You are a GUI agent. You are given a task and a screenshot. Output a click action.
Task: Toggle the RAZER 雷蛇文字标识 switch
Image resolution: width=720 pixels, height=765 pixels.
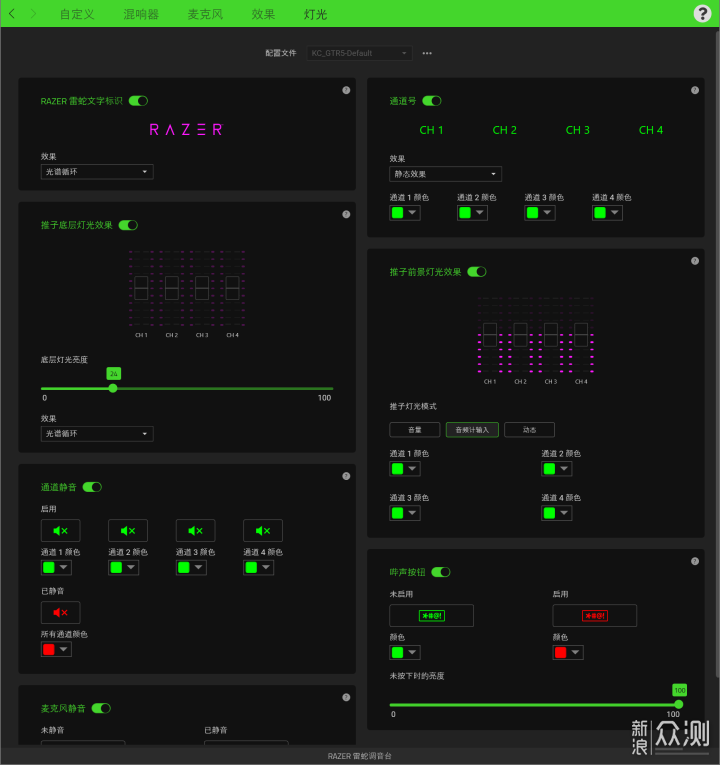tap(138, 101)
